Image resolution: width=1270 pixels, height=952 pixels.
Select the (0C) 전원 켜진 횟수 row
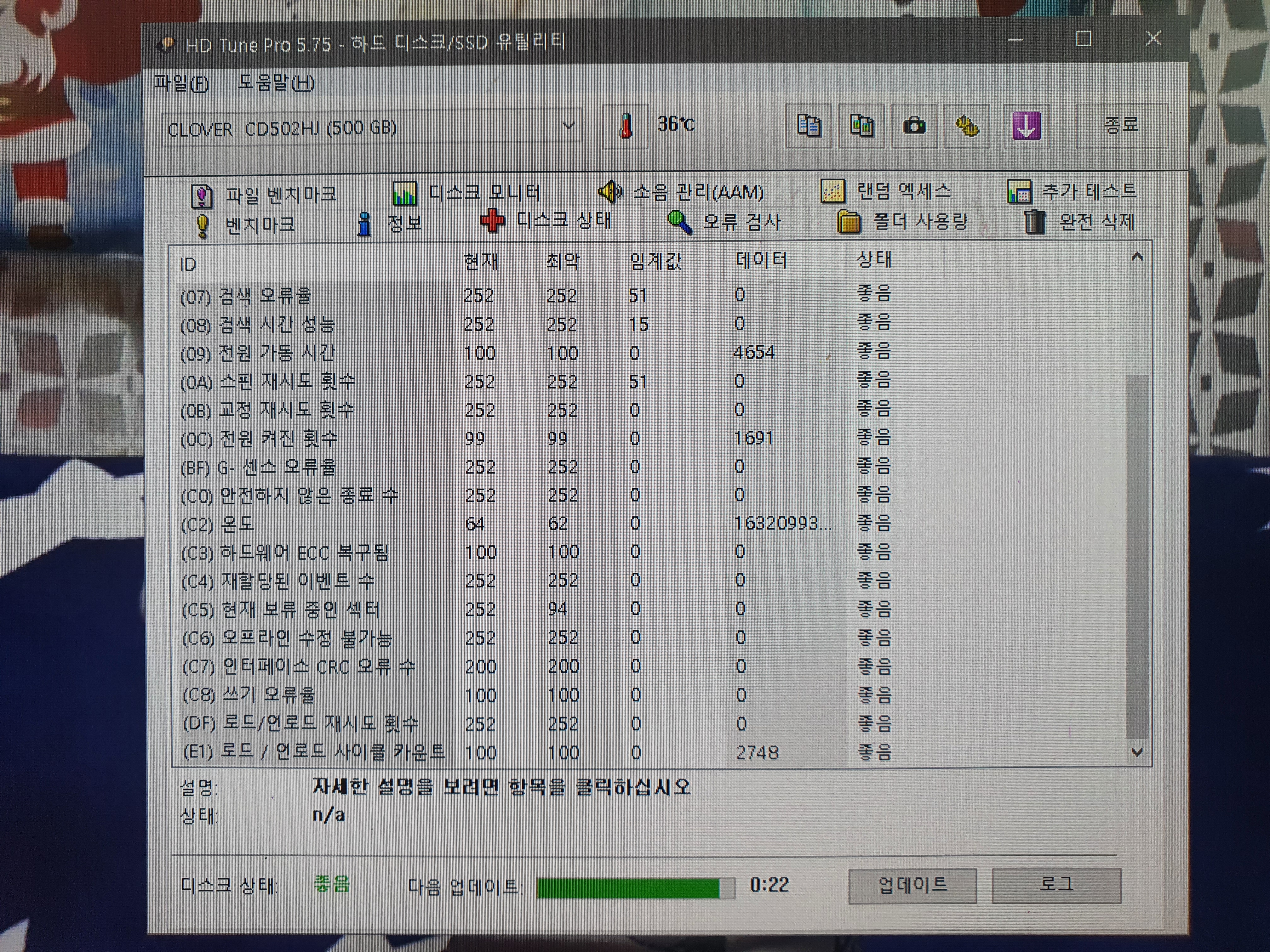click(537, 439)
